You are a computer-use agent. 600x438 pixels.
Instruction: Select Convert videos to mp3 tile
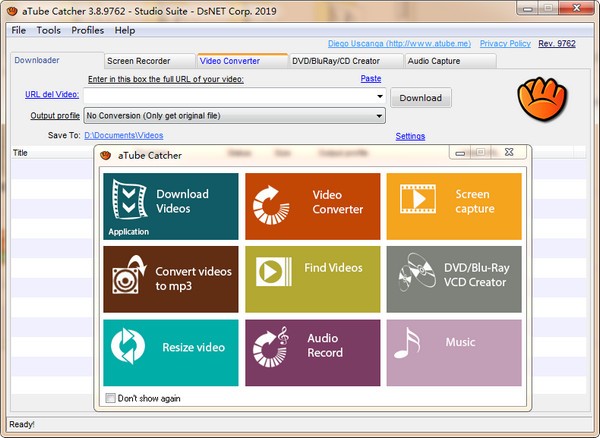click(171, 279)
